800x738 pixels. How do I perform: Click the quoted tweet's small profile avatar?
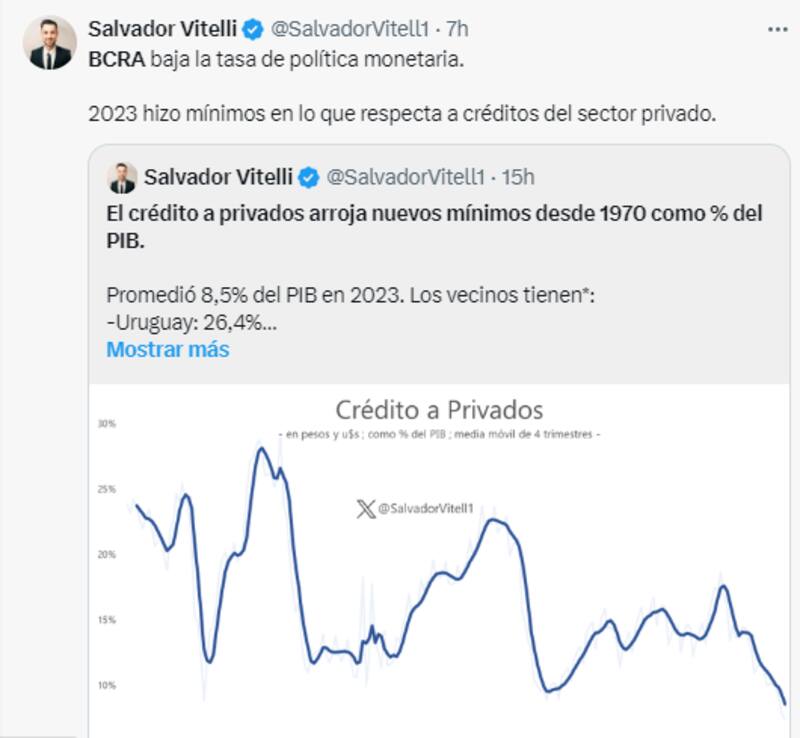click(122, 178)
